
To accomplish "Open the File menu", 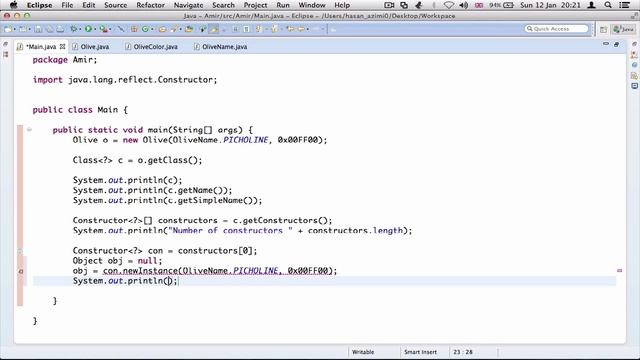I will (67, 5).
